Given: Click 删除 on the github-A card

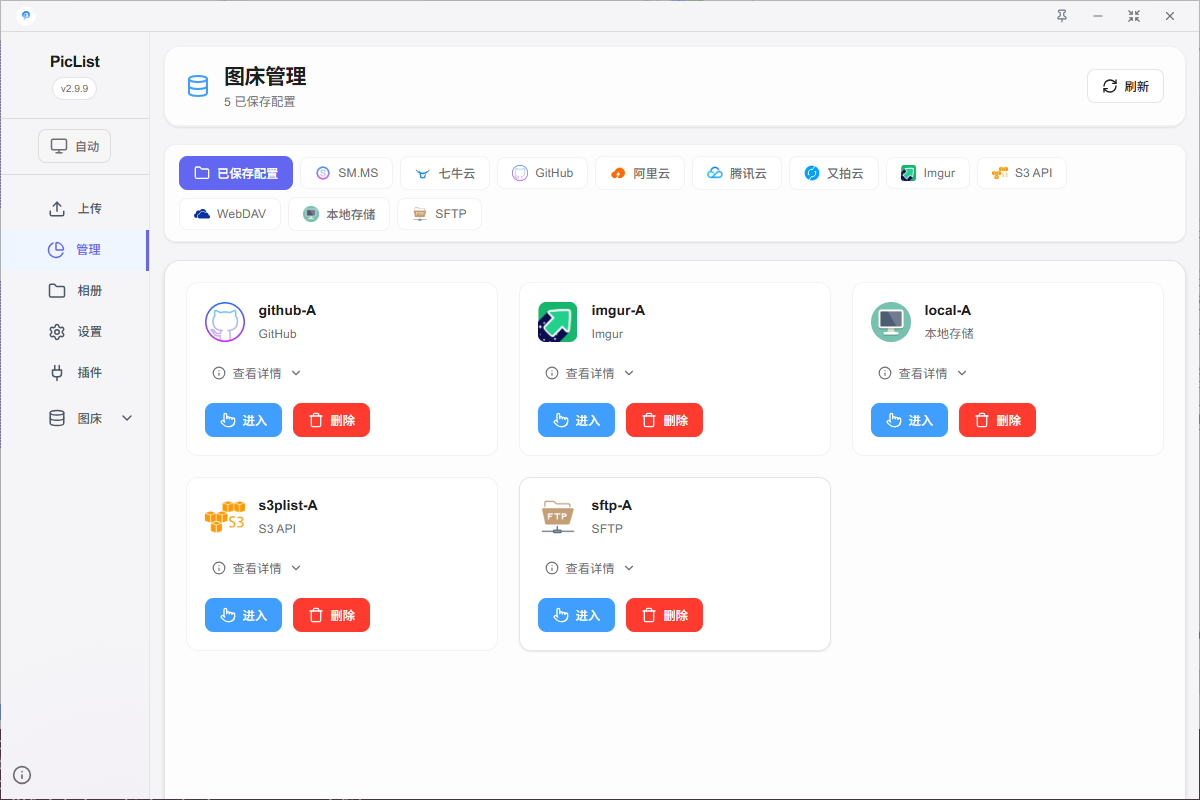Looking at the screenshot, I should pos(331,420).
